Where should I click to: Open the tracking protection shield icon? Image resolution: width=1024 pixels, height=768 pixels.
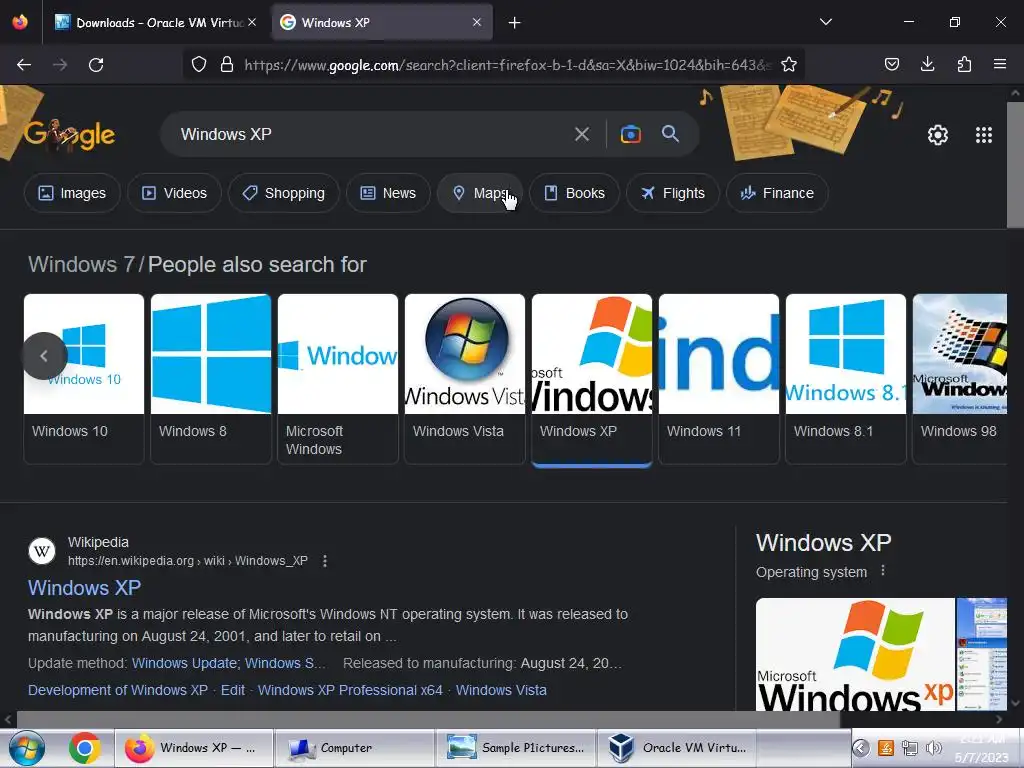199,65
